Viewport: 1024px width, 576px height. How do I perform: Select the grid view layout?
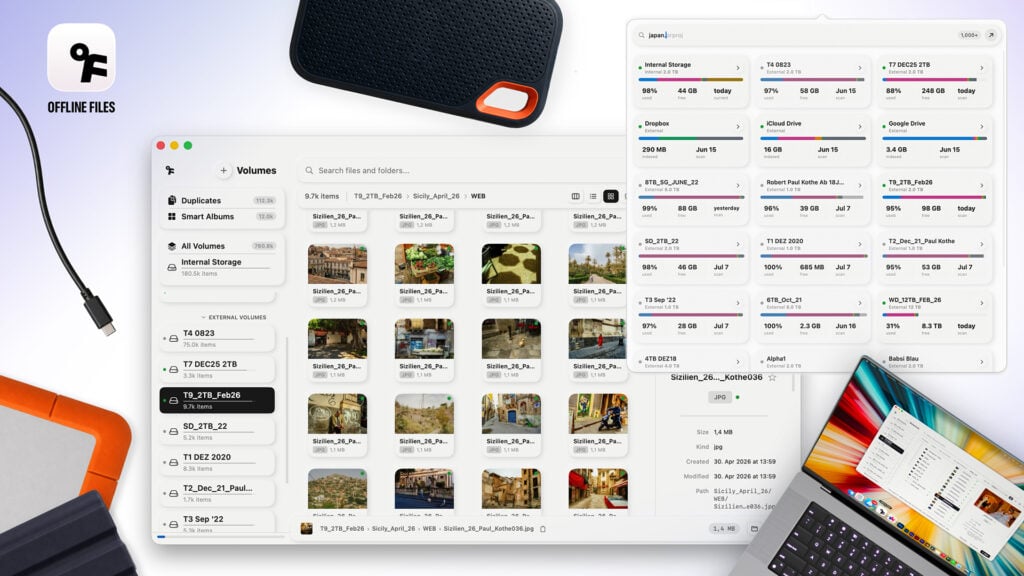[611, 196]
